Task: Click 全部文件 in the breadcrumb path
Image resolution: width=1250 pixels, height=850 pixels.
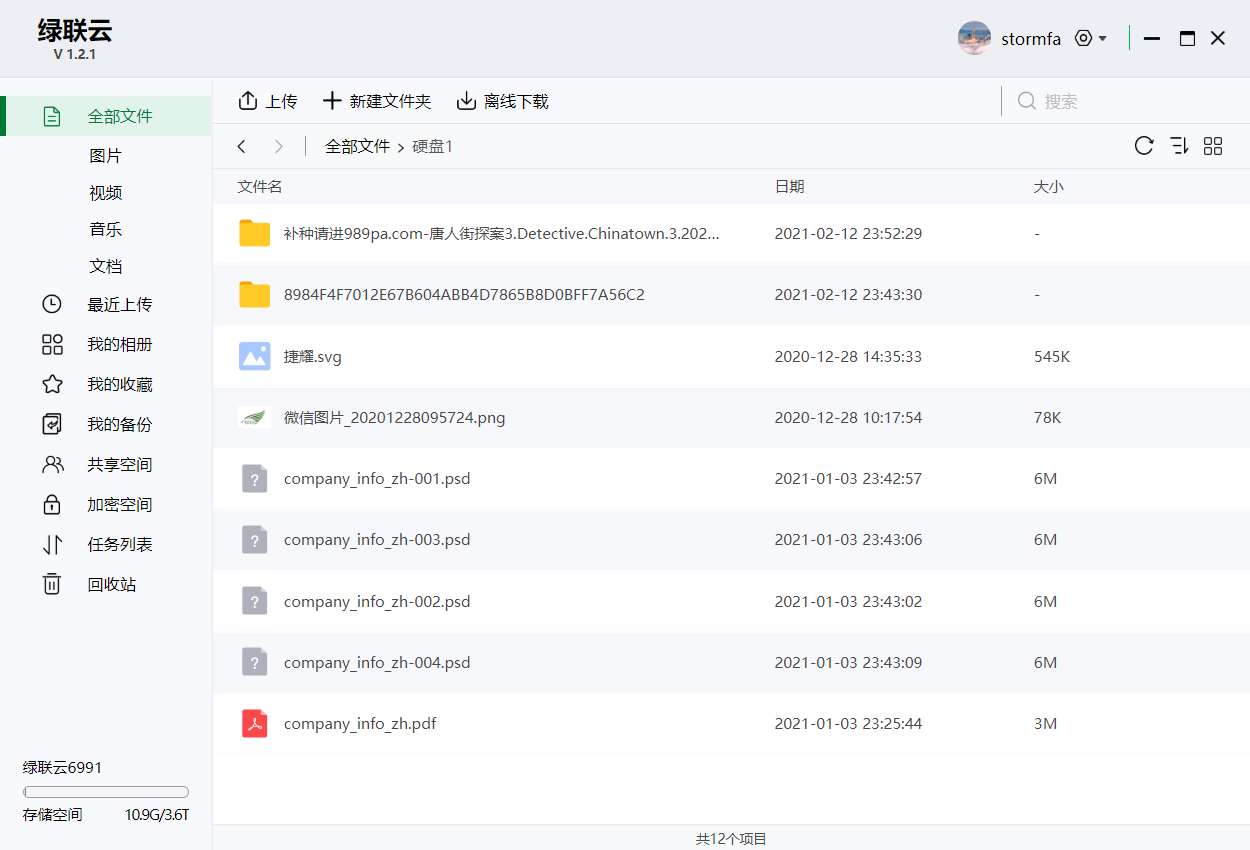Action: (357, 146)
